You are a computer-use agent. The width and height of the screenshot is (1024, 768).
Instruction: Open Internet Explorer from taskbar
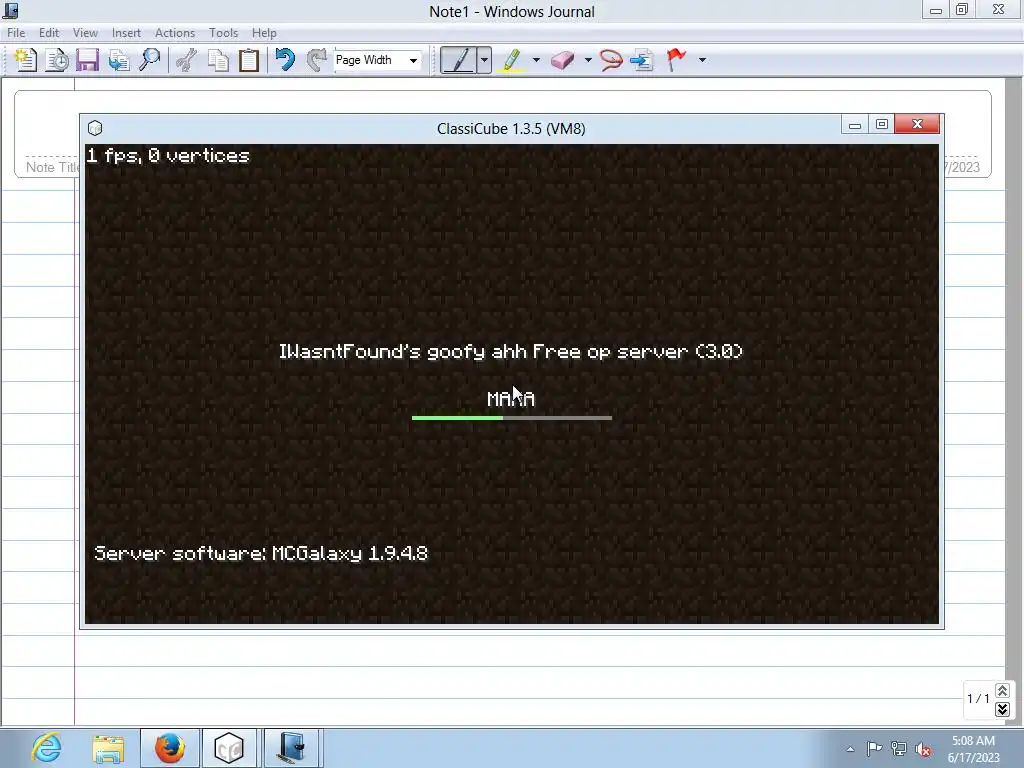point(46,748)
